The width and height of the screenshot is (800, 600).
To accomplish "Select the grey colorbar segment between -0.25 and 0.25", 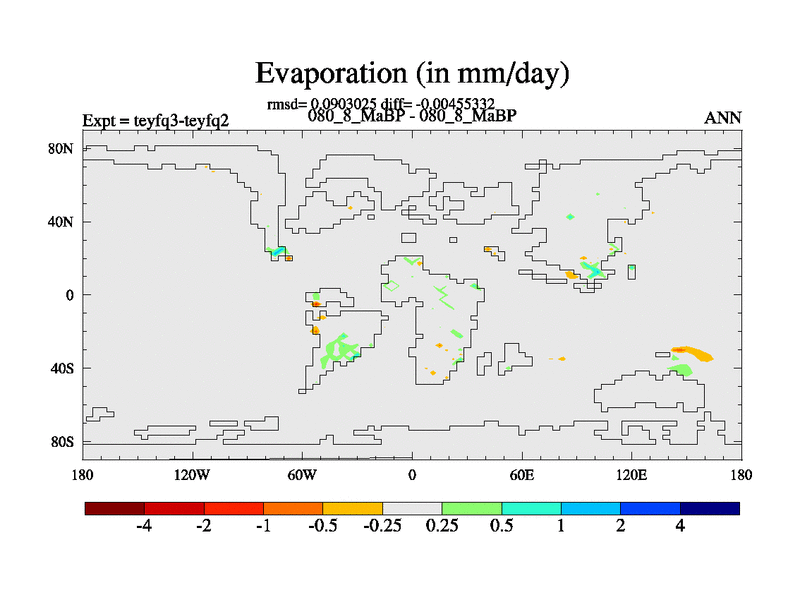I will [x=412, y=508].
